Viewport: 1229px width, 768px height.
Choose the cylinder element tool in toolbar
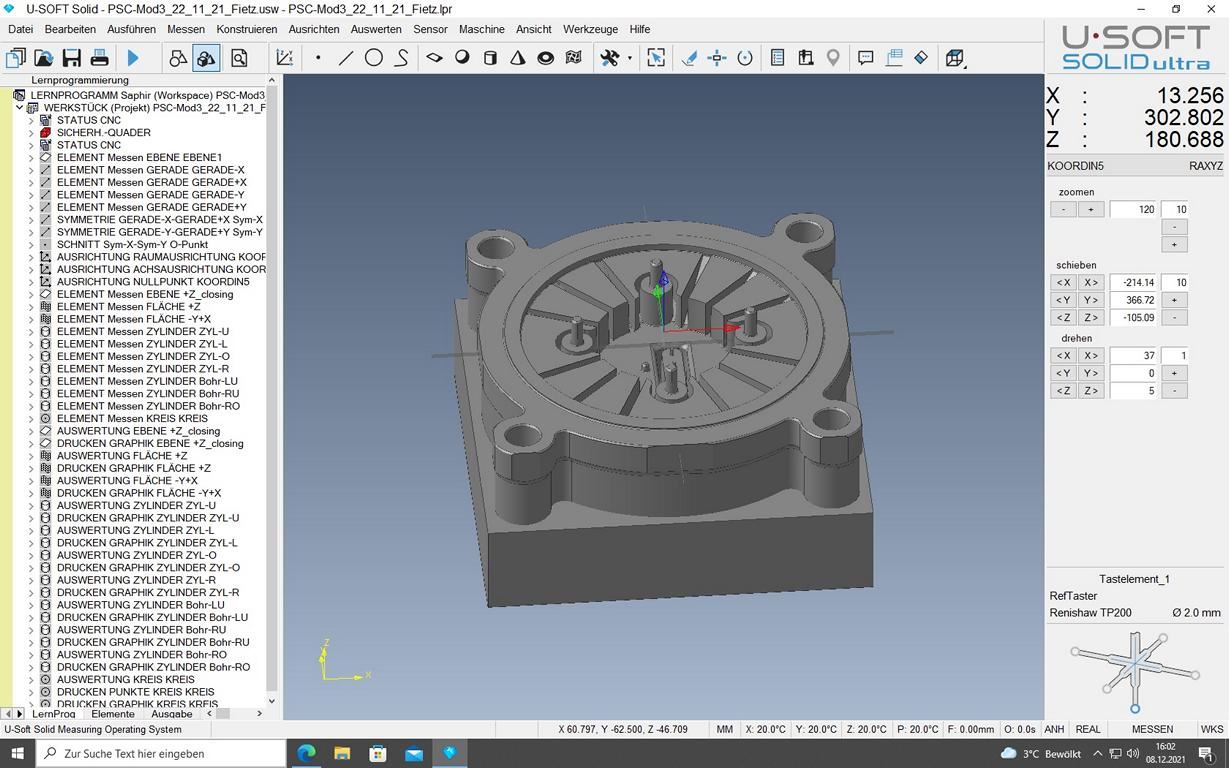click(490, 58)
